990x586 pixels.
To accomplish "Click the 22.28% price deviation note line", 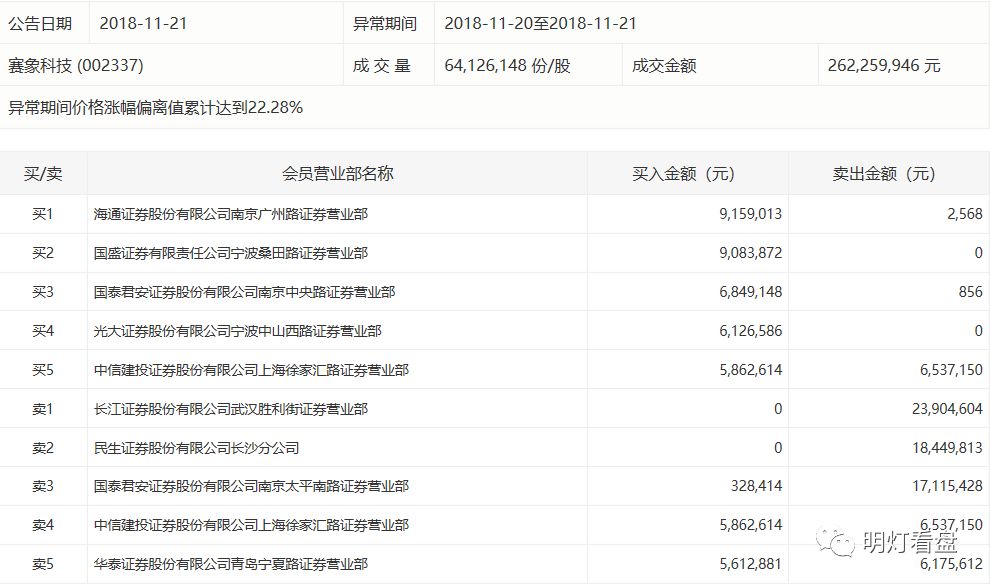I will click(155, 108).
